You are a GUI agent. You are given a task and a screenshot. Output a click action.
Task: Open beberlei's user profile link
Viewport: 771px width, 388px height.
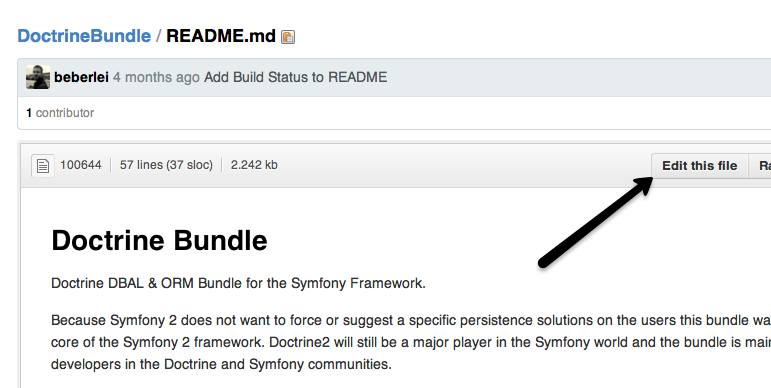pyautogui.click(x=81, y=77)
